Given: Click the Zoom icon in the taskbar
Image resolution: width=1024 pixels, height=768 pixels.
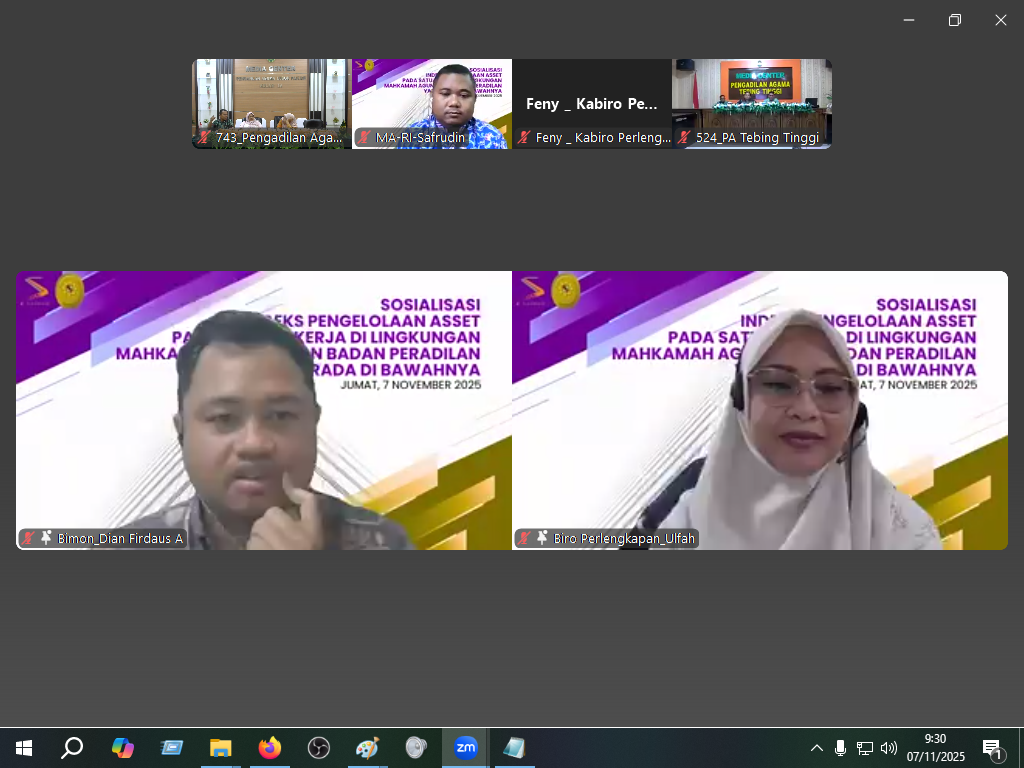Looking at the screenshot, I should (465, 748).
